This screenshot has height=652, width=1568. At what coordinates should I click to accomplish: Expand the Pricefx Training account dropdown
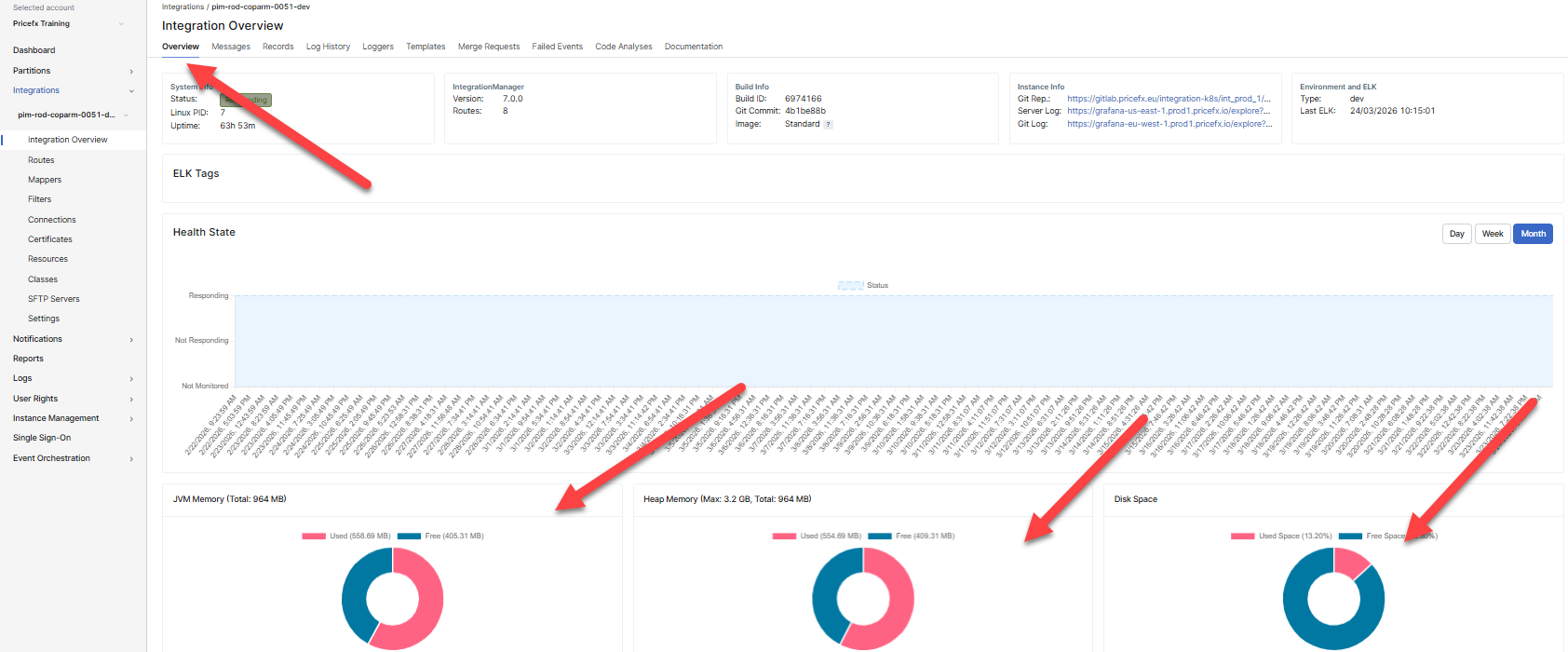[121, 24]
